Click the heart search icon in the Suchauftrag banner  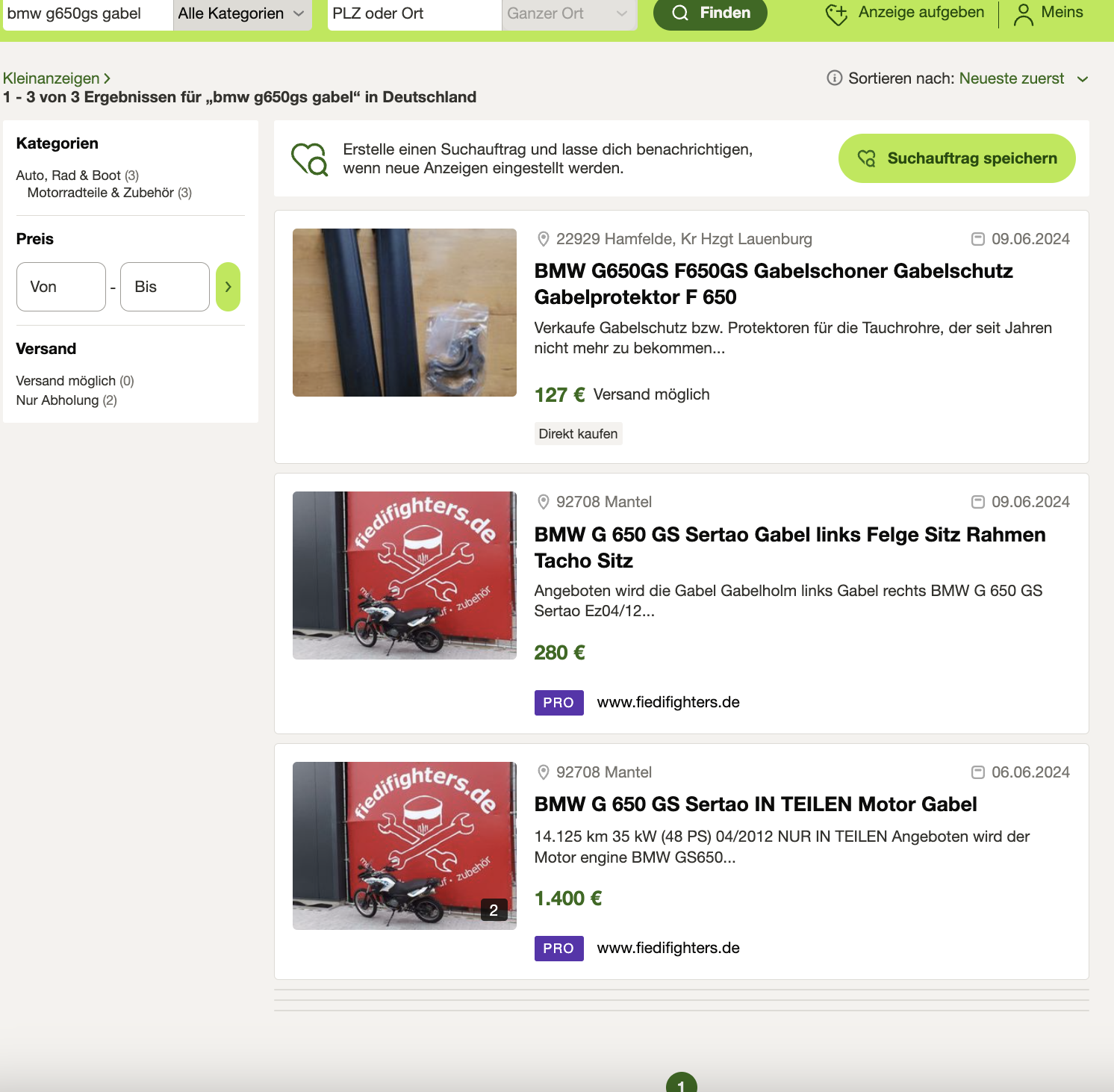coord(309,159)
